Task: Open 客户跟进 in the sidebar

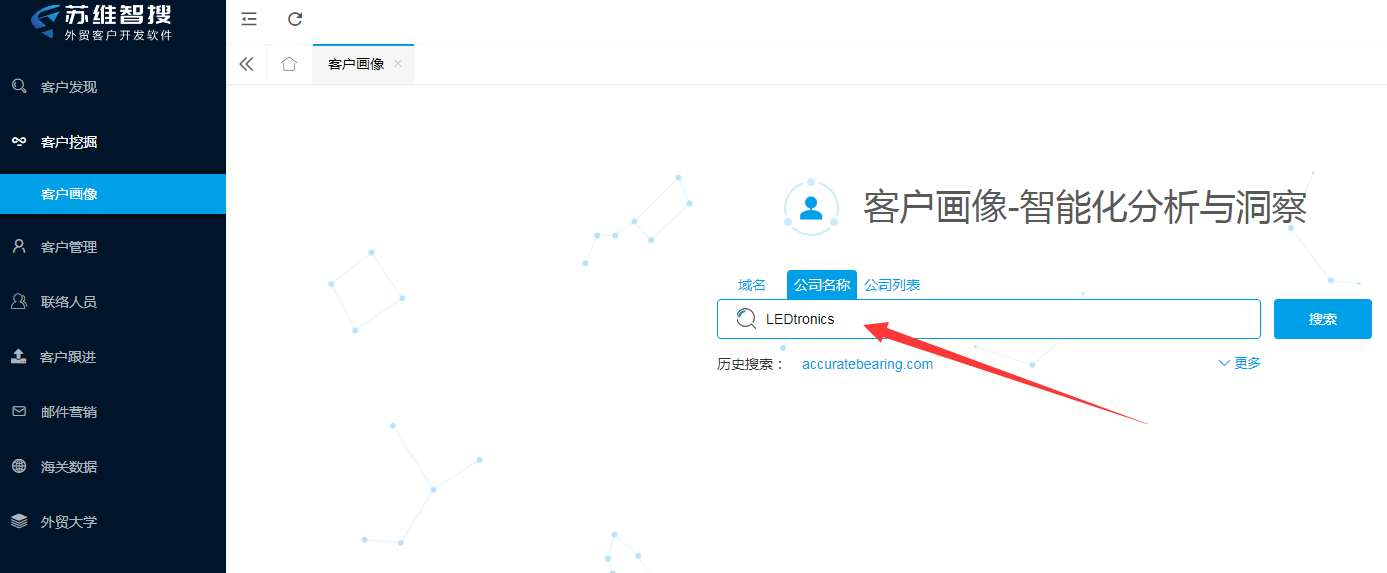Action: [68, 357]
